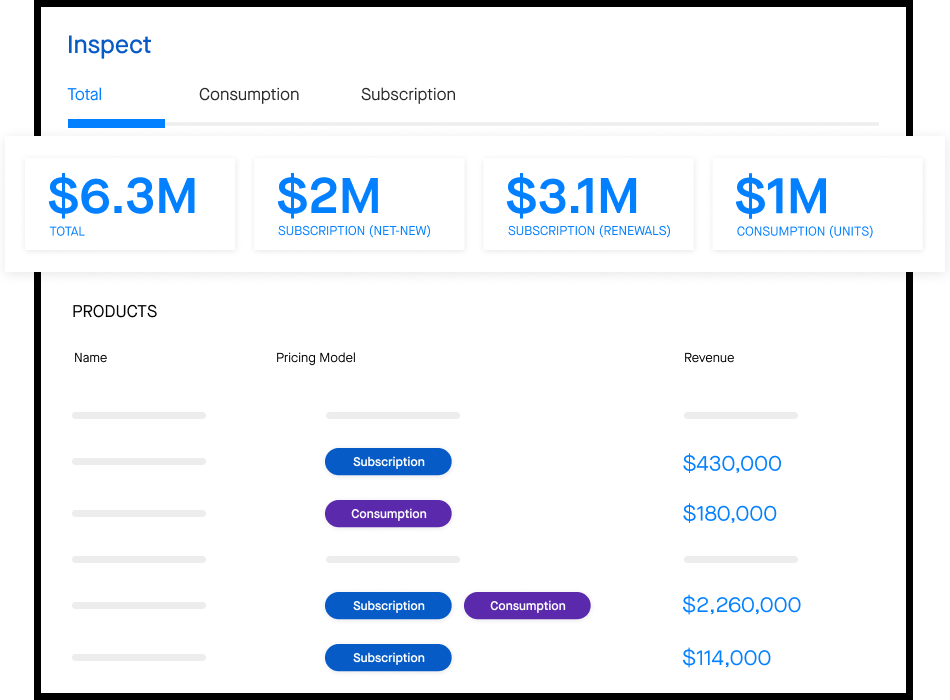This screenshot has height=700, width=950.
Task: Click the $180,000 revenue value
Action: (x=729, y=514)
